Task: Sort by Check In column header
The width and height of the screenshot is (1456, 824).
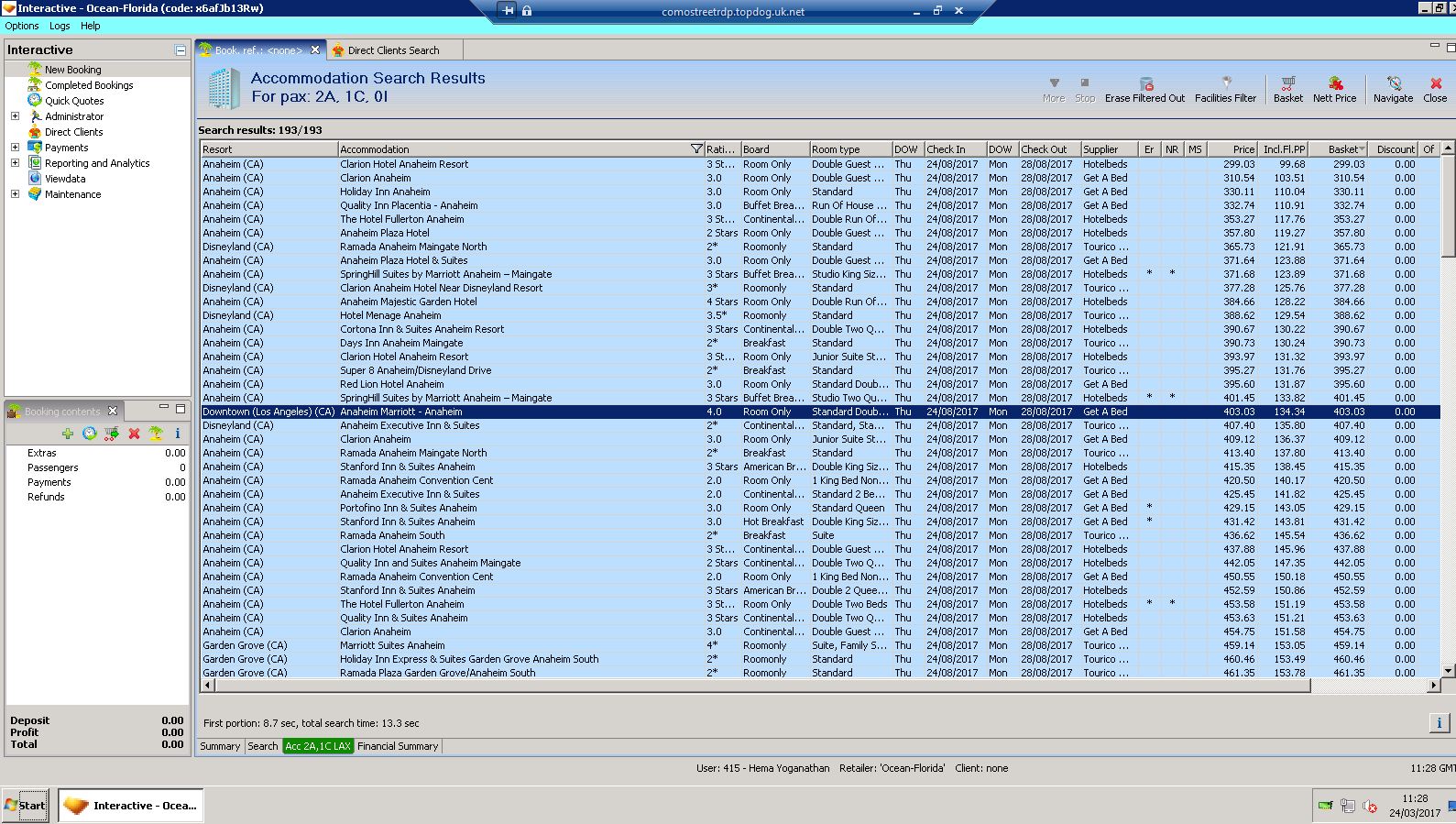Action: coord(955,149)
